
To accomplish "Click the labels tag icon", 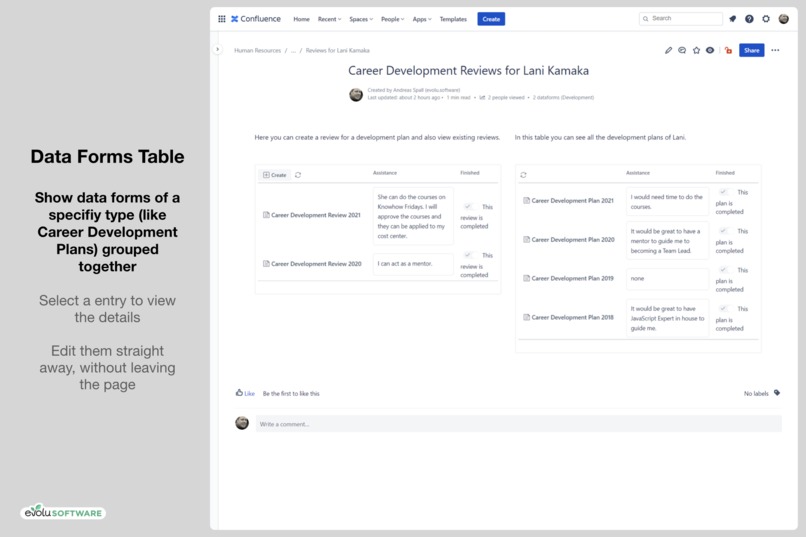I will pos(777,393).
